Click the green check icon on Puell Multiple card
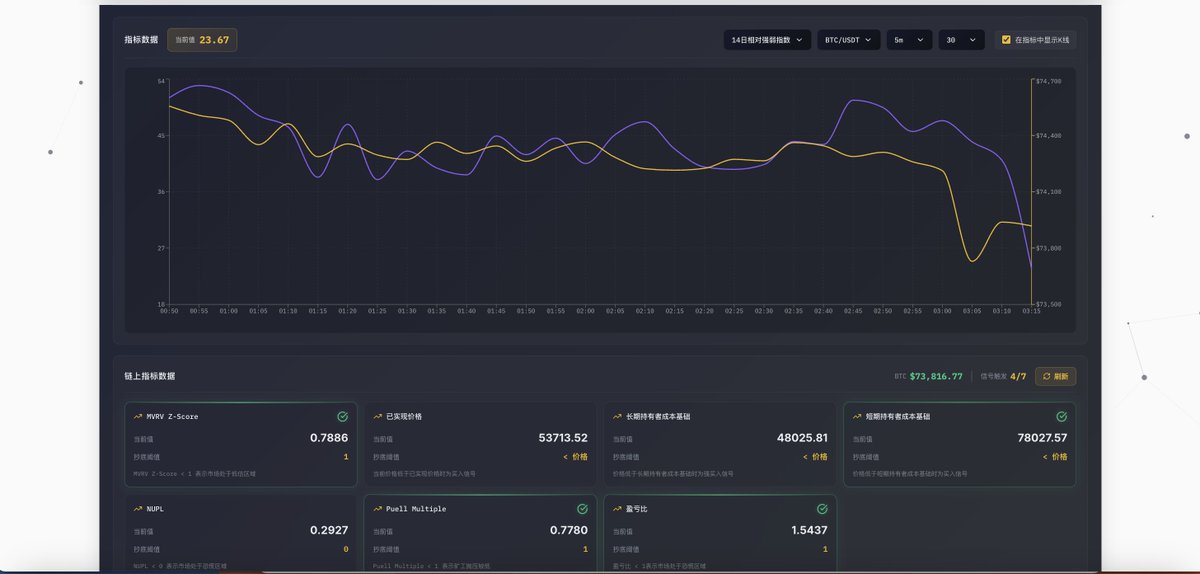 point(582,509)
